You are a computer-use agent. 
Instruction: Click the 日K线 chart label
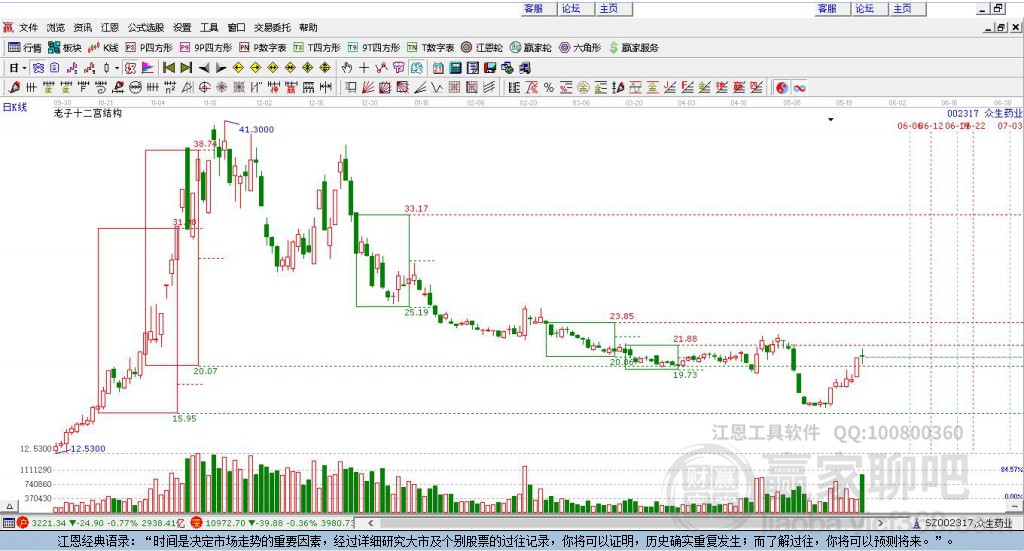[x=15, y=107]
